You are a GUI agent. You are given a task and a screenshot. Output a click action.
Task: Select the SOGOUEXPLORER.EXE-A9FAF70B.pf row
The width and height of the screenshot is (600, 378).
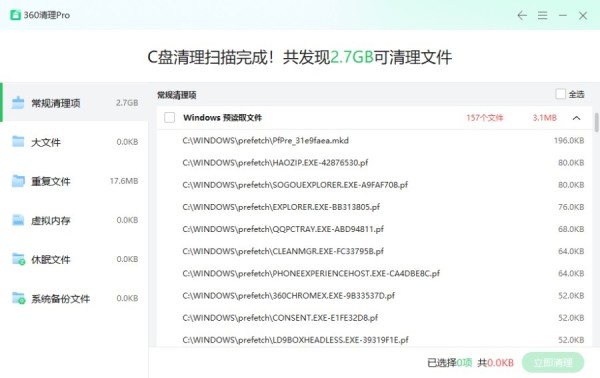(375, 185)
